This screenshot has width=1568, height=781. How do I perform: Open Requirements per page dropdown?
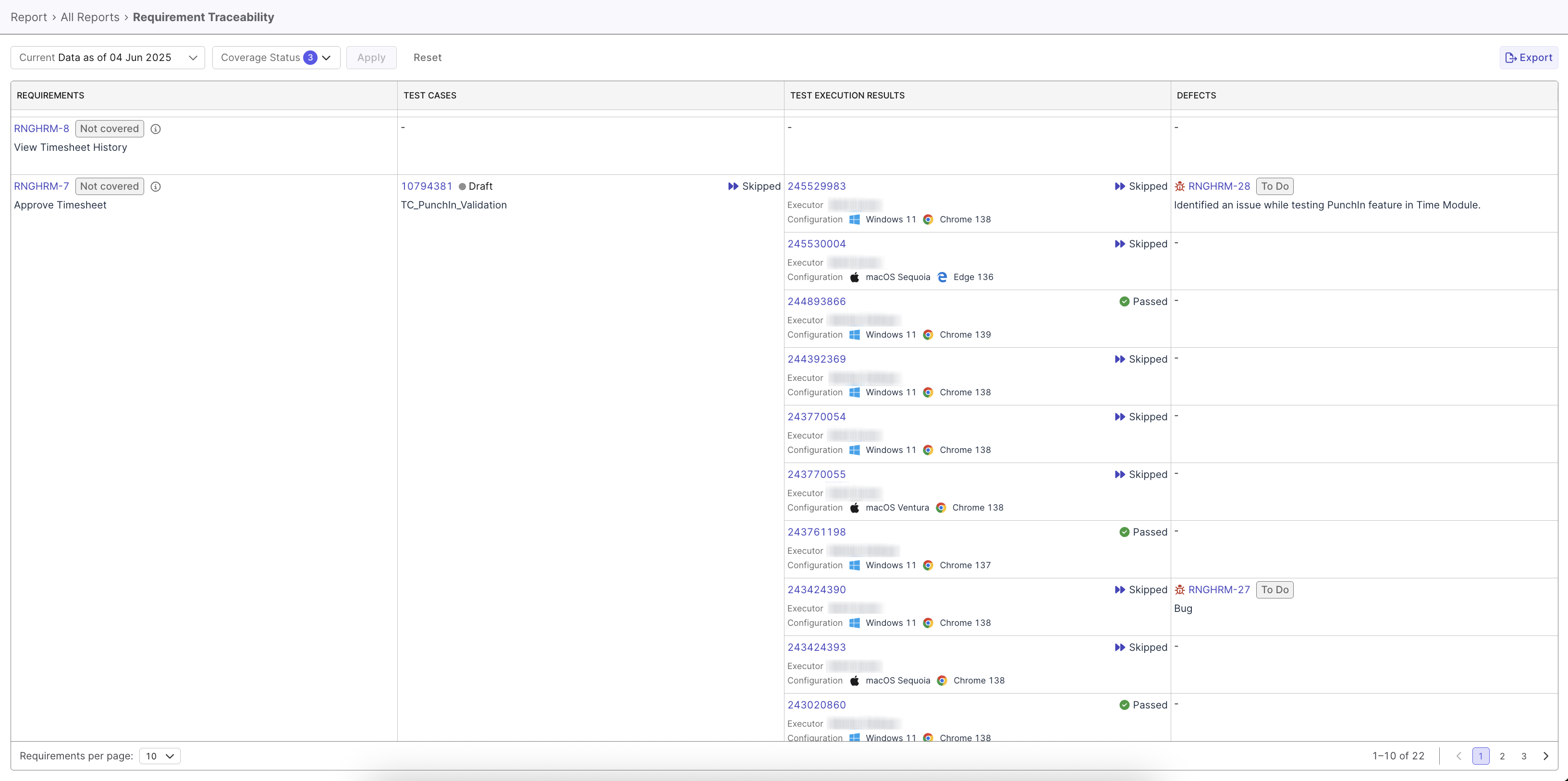pos(159,756)
